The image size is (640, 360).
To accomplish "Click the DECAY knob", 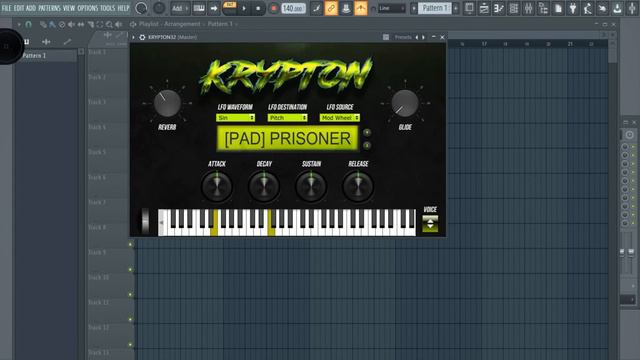I will pos(264,187).
